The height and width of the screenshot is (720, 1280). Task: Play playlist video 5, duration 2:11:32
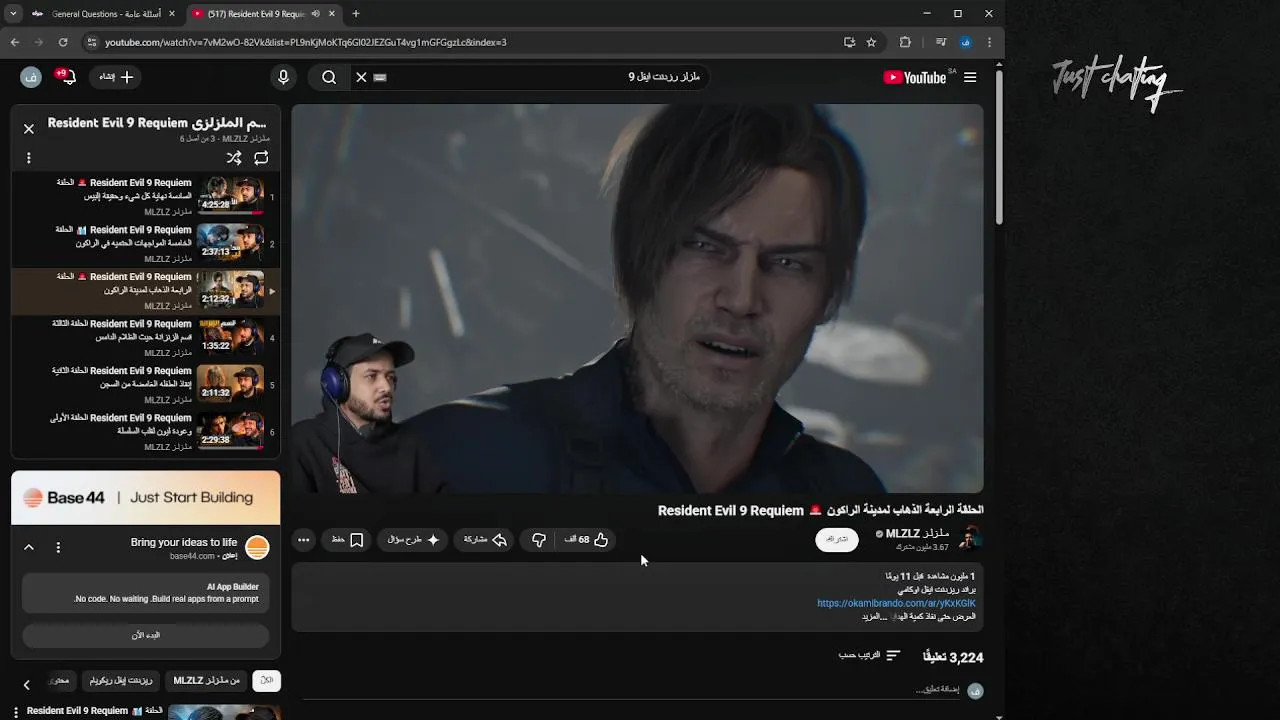[x=146, y=385]
